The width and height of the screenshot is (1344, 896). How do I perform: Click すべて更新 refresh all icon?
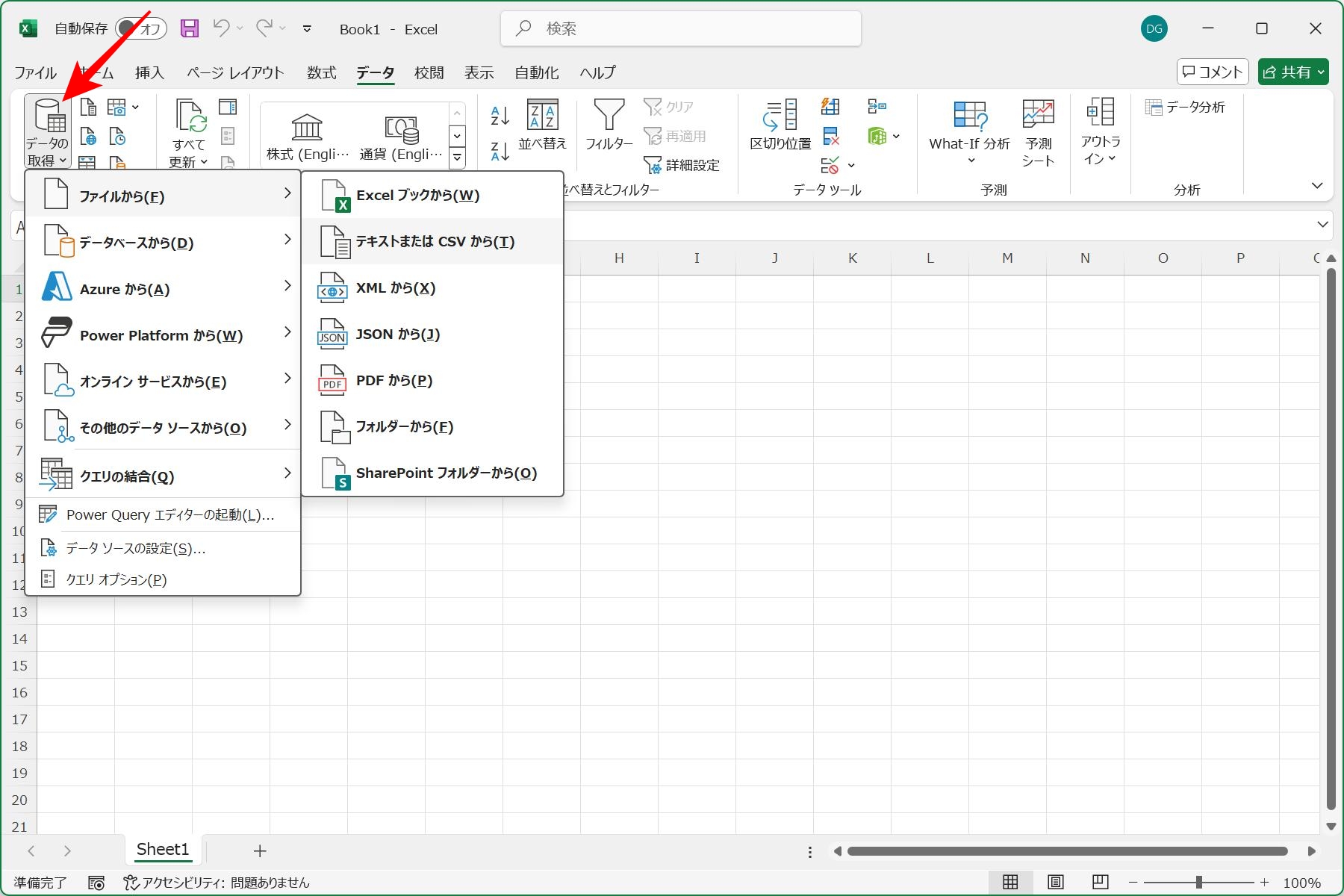tap(188, 133)
